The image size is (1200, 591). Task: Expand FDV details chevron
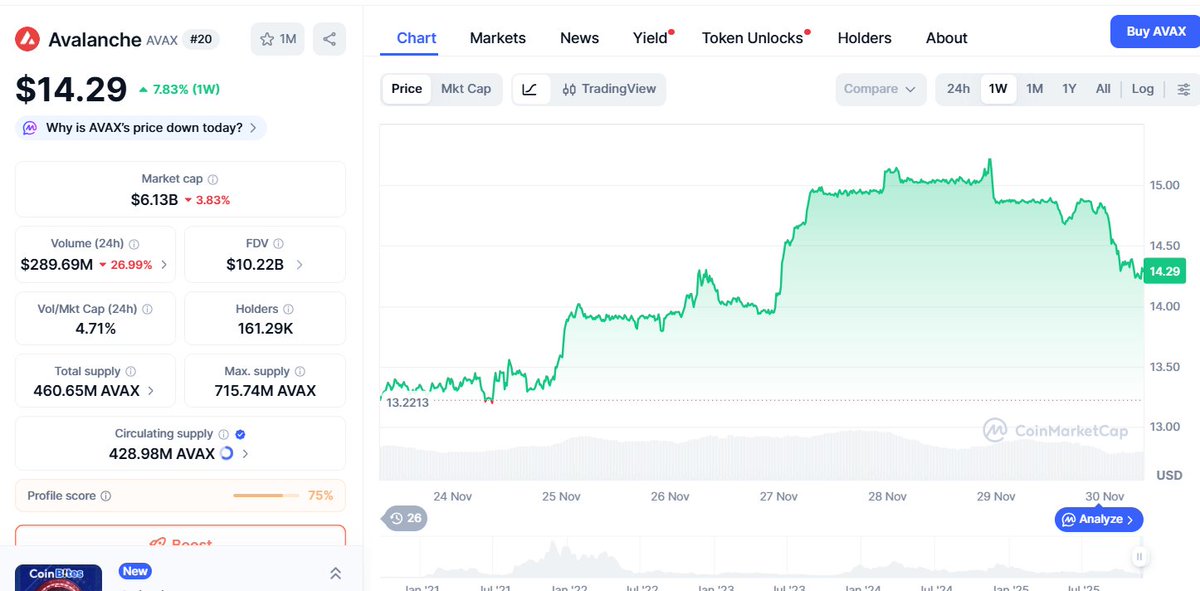pos(299,265)
